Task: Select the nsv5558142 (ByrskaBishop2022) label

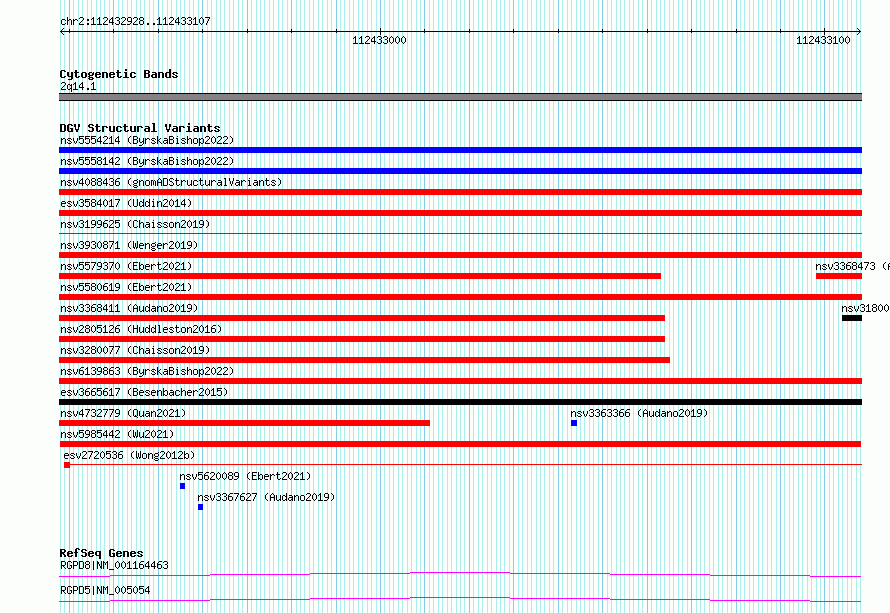Action: [147, 161]
